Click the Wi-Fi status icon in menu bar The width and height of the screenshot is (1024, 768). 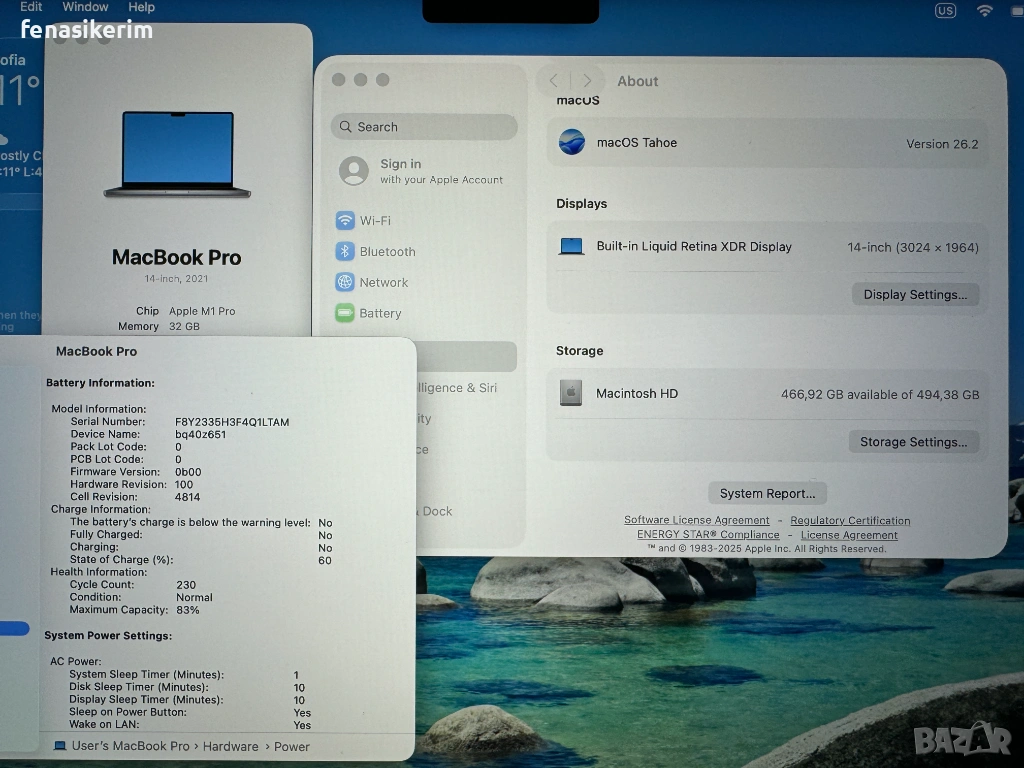tap(985, 10)
